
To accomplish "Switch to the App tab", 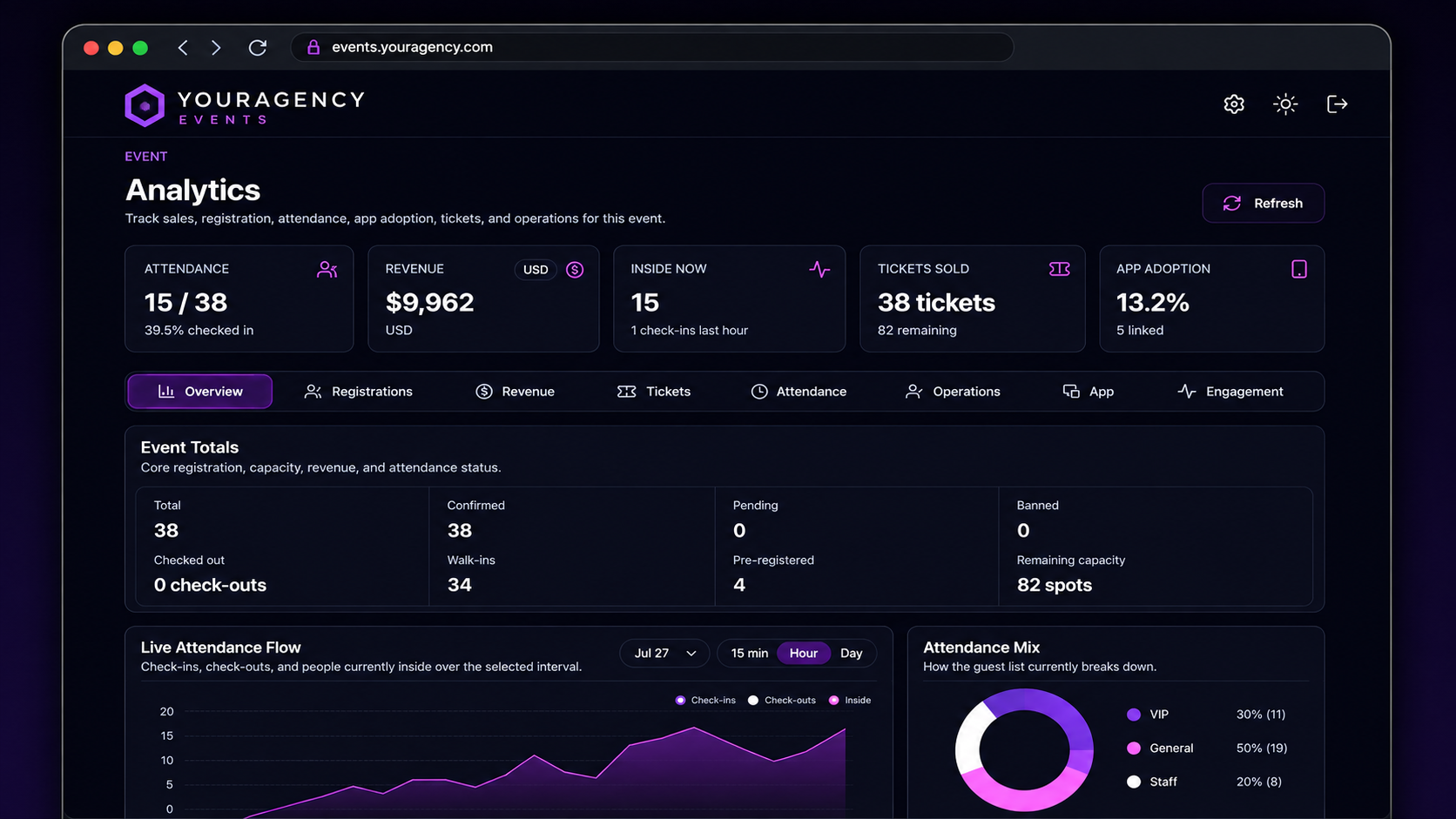I will pos(1089,392).
